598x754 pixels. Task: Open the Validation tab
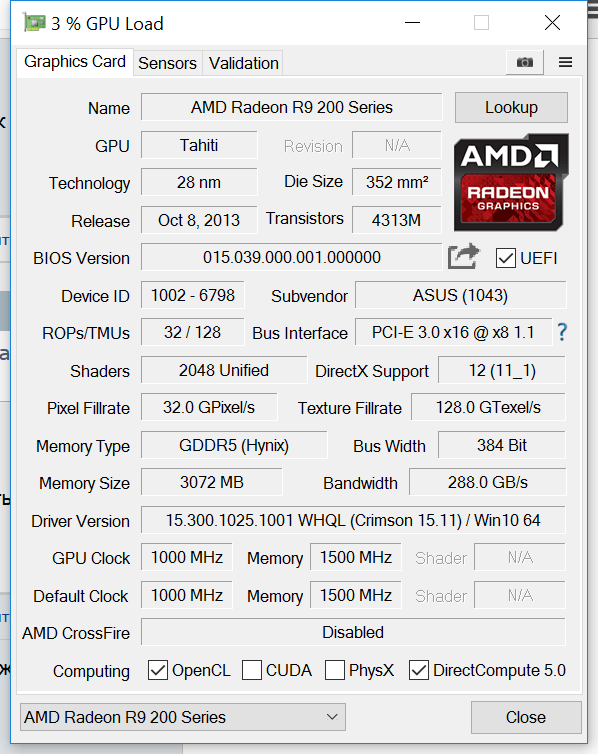[244, 63]
